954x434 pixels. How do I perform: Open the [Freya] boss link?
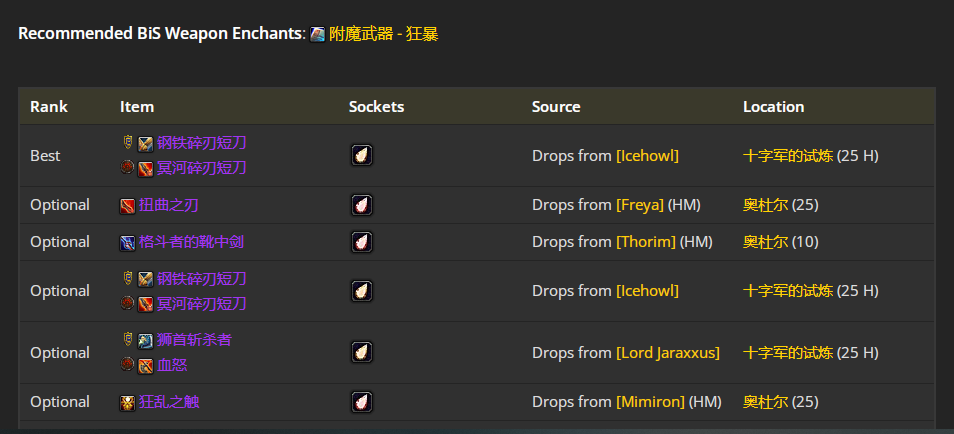coord(640,205)
